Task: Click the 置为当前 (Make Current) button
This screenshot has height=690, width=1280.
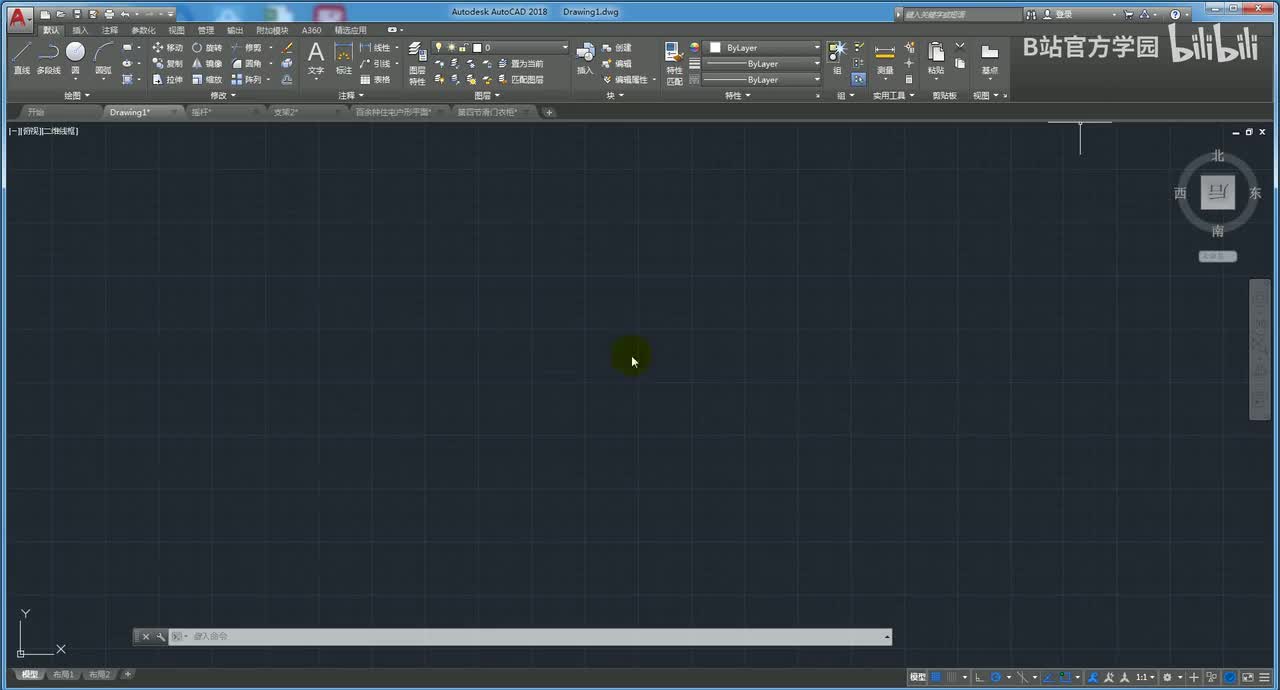Action: click(520, 64)
